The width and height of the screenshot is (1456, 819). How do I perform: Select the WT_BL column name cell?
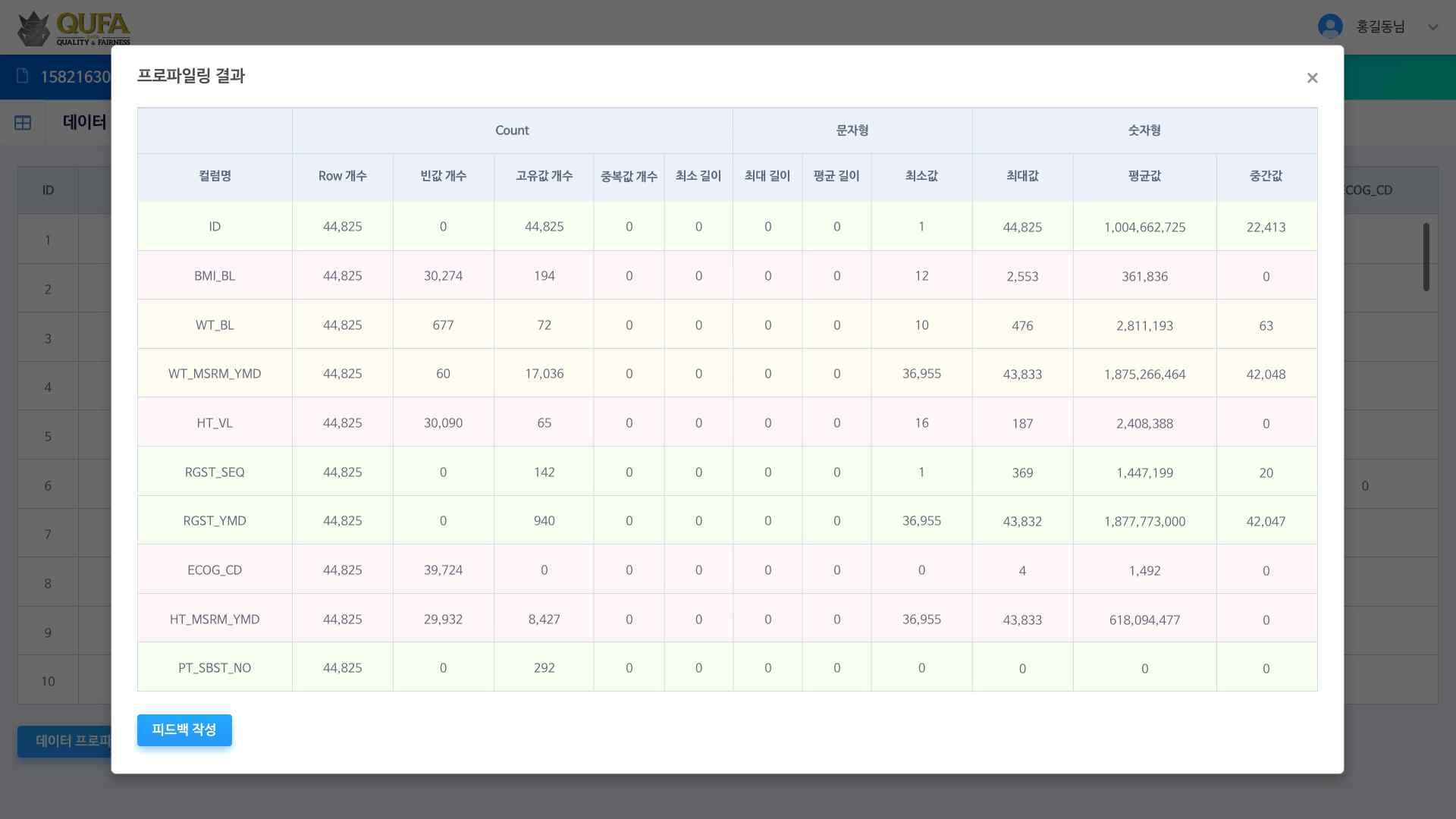coord(215,325)
